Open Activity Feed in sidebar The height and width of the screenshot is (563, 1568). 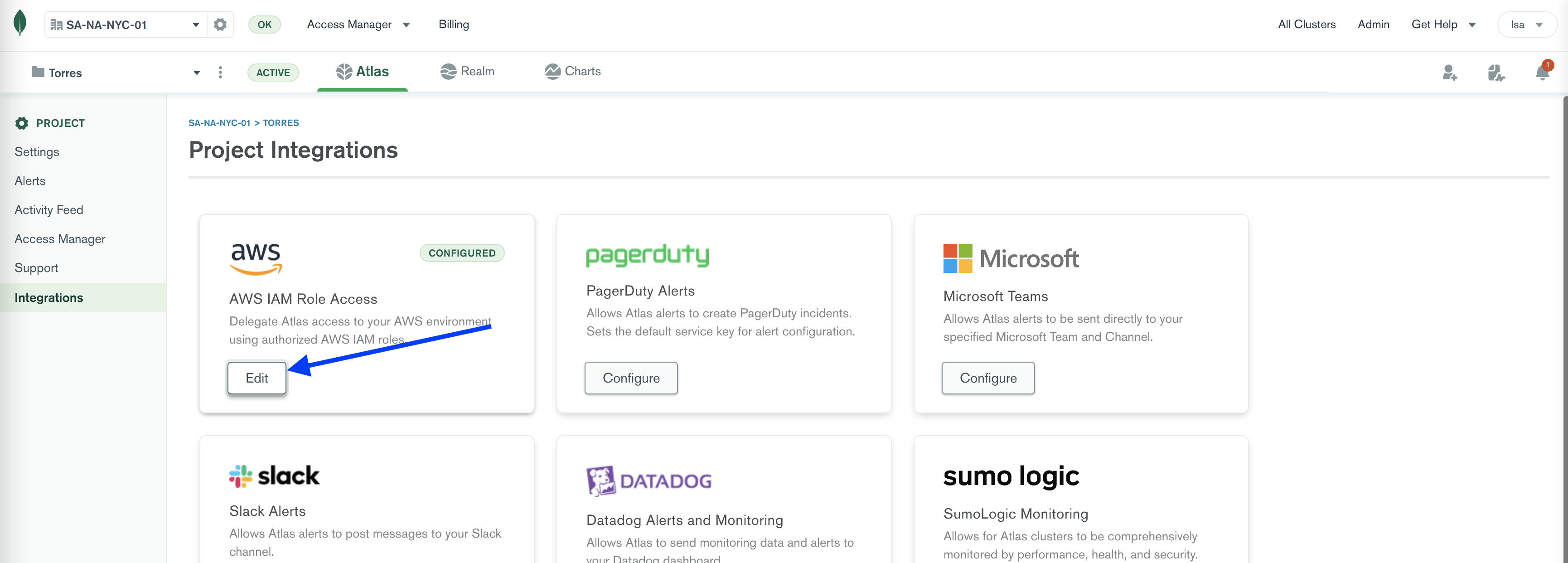click(48, 210)
